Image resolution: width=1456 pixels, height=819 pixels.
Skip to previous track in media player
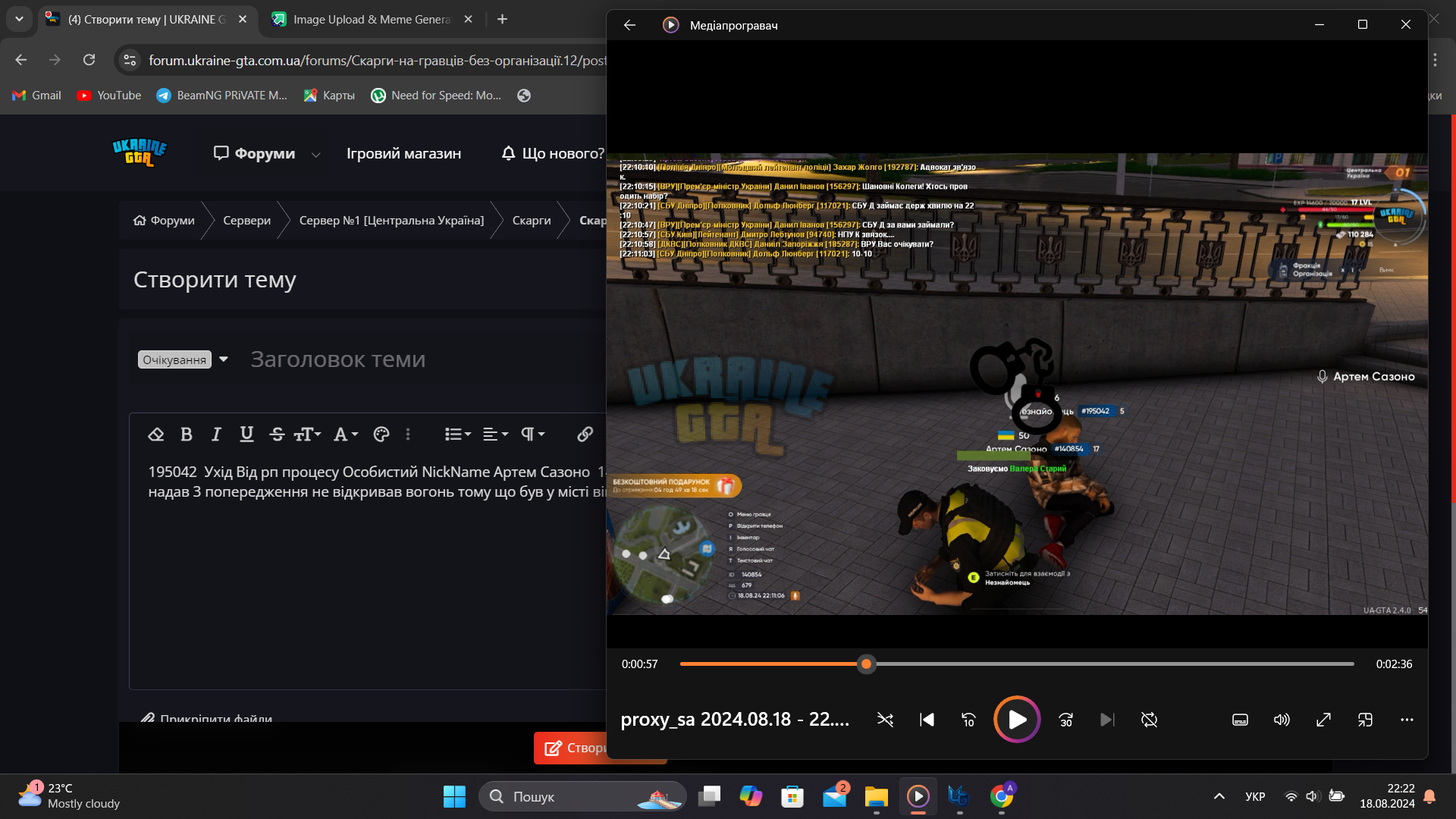(927, 720)
